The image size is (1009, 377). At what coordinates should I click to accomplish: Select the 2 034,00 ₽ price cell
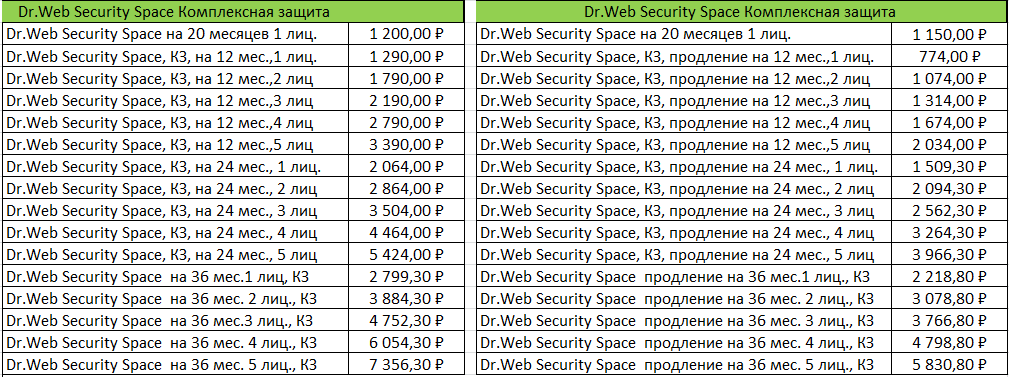click(x=949, y=145)
